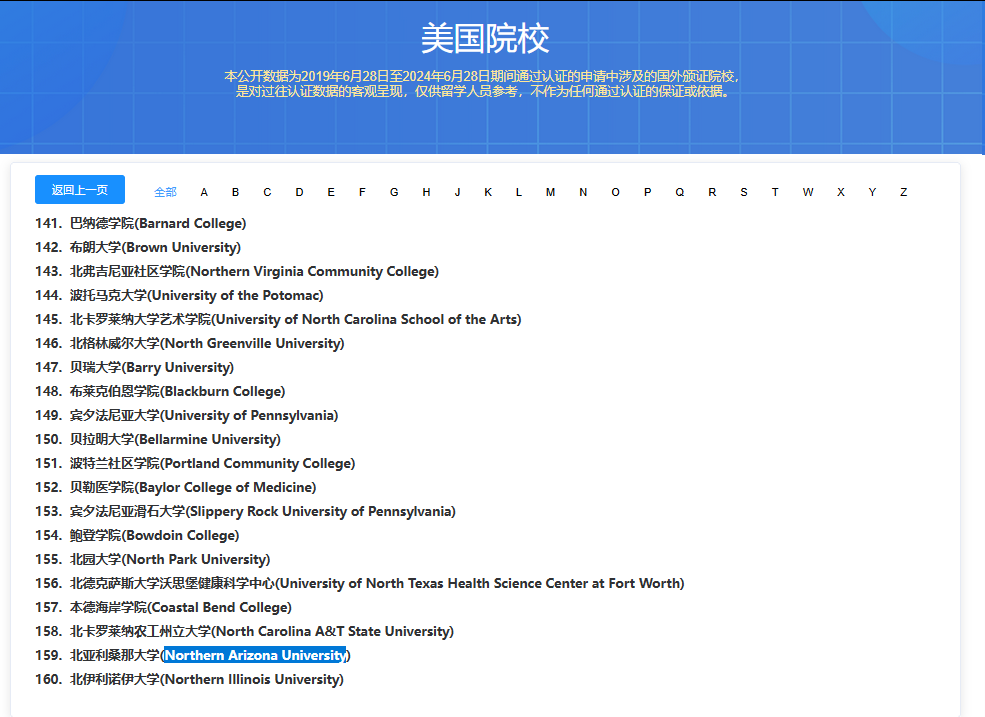This screenshot has height=717, width=985.
Task: Filter schools by letter R
Action: pos(712,192)
